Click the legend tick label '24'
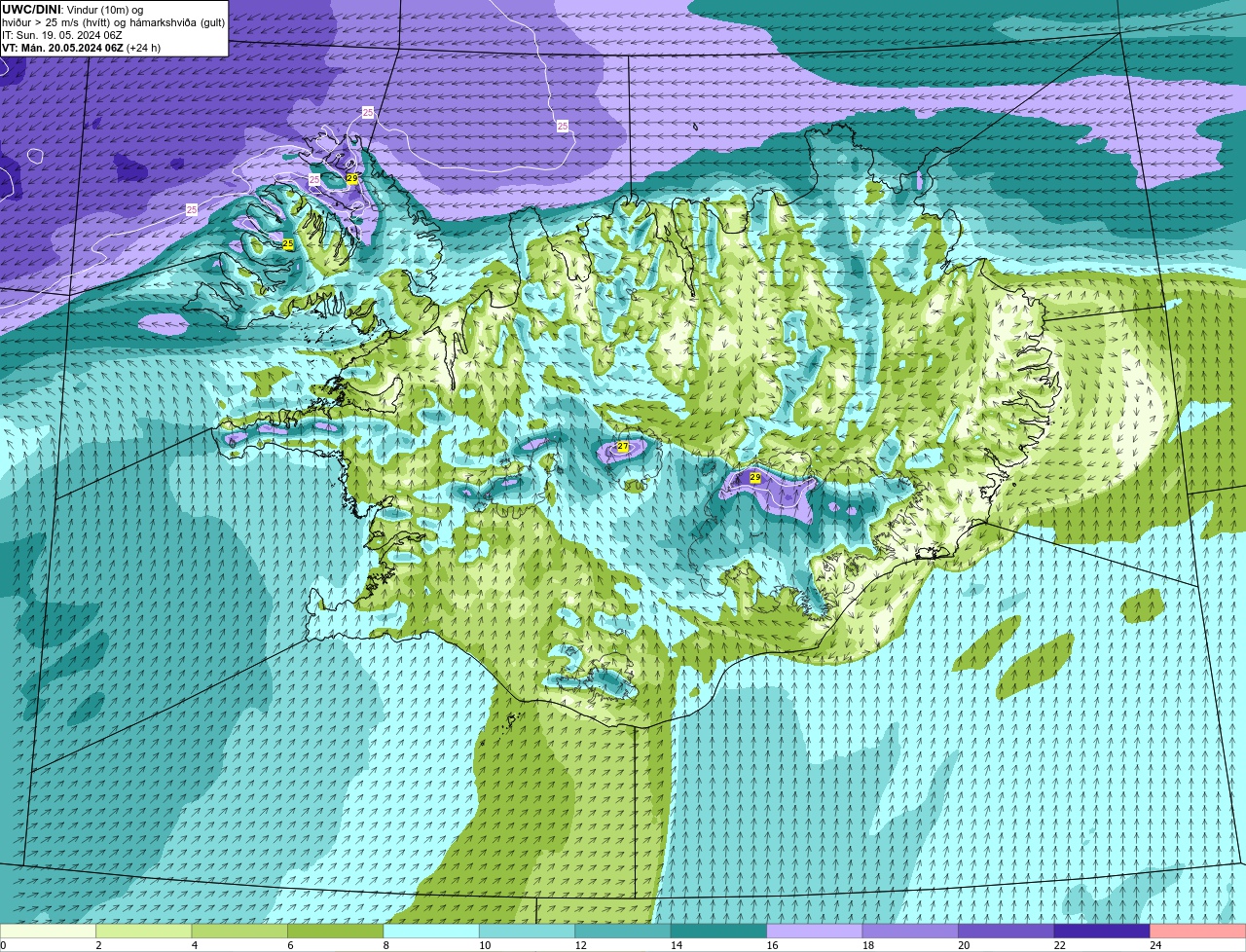Viewport: 1246px width, 952px height. point(1155,945)
